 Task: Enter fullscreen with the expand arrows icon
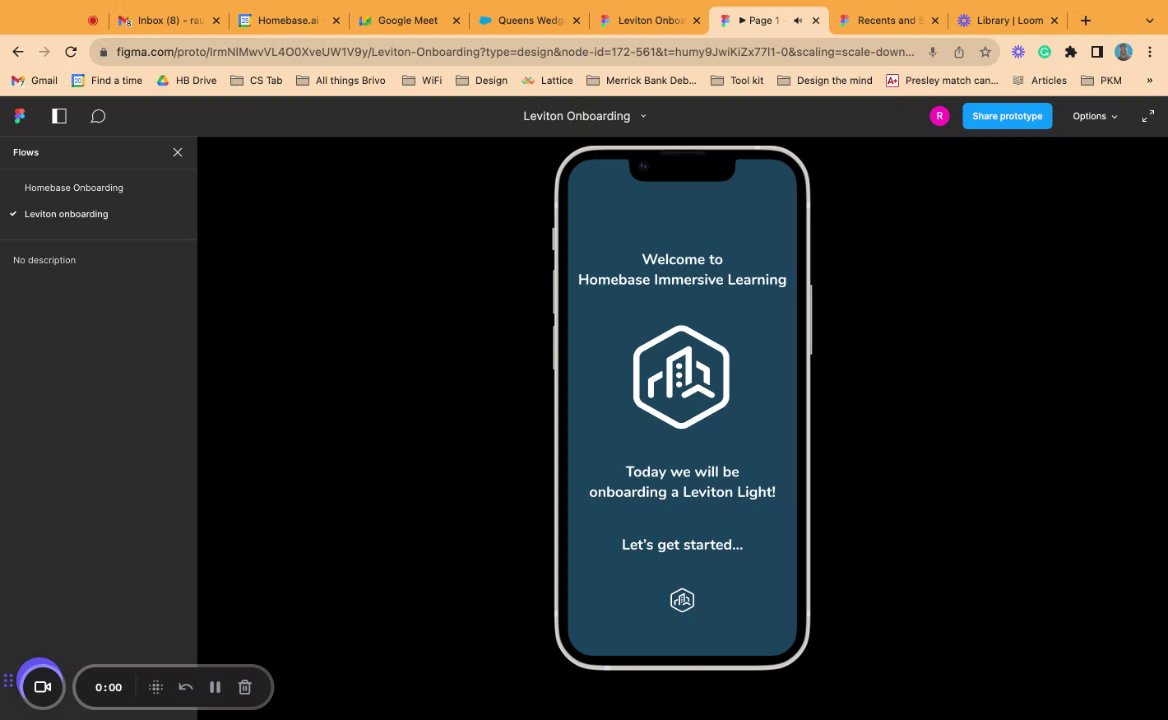pos(1148,116)
